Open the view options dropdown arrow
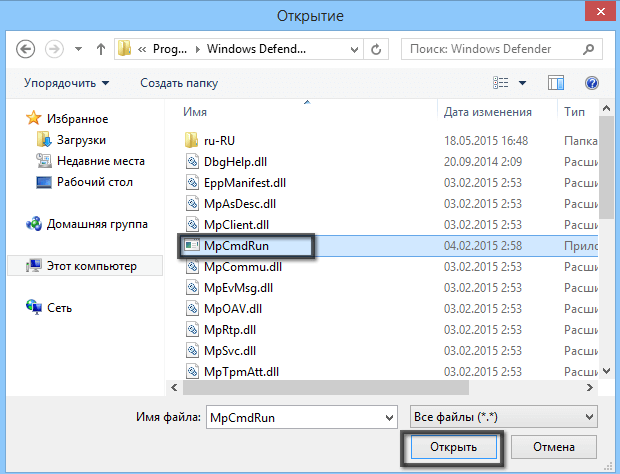 click(522, 83)
